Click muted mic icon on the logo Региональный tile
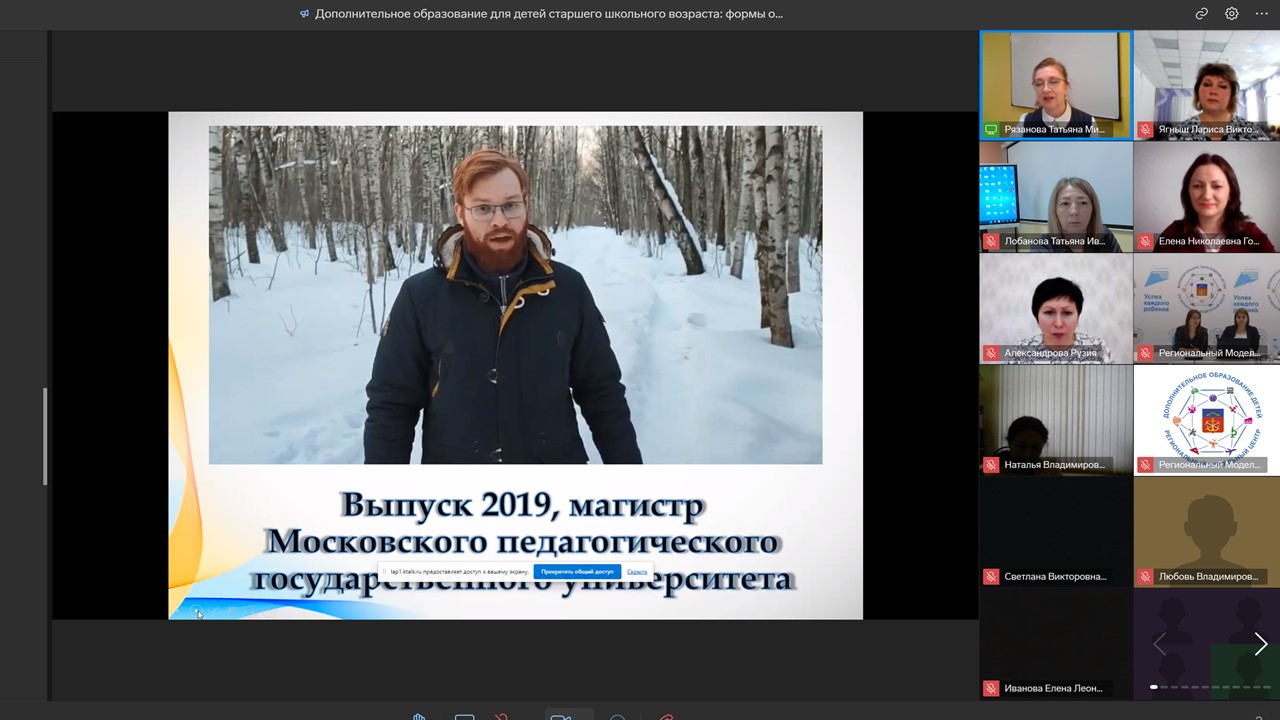Screen dimensions: 1280x720 coord(1145,465)
